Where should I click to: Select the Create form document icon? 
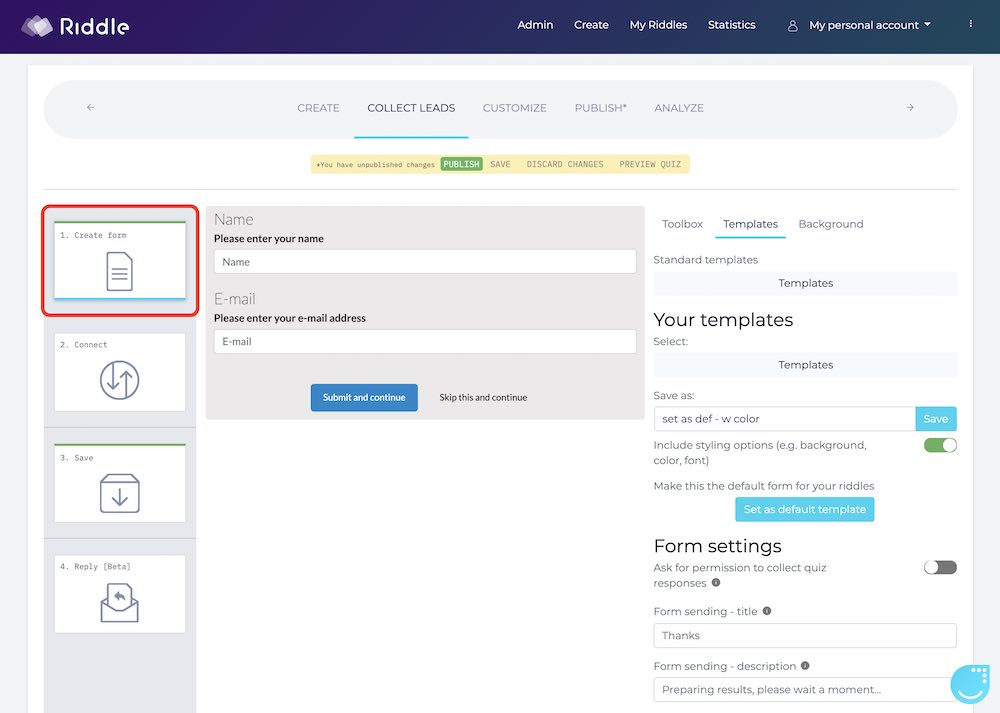pos(120,271)
